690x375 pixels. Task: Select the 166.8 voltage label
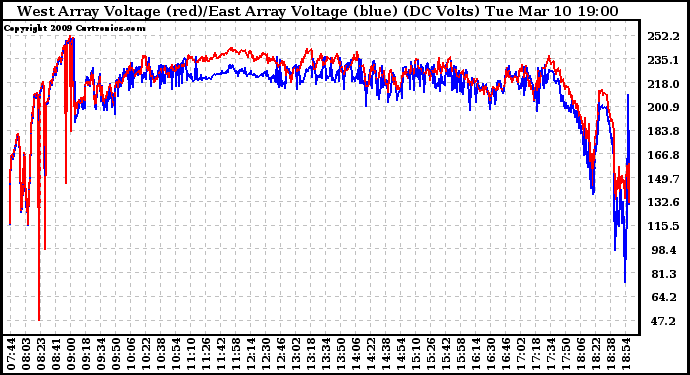663,155
